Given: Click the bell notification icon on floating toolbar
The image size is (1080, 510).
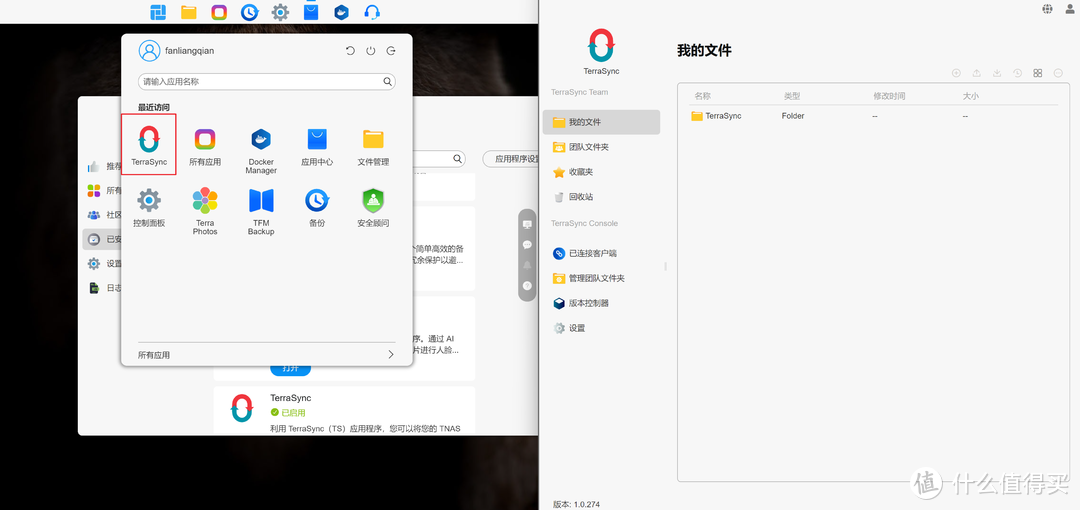Looking at the screenshot, I should coord(528,265).
